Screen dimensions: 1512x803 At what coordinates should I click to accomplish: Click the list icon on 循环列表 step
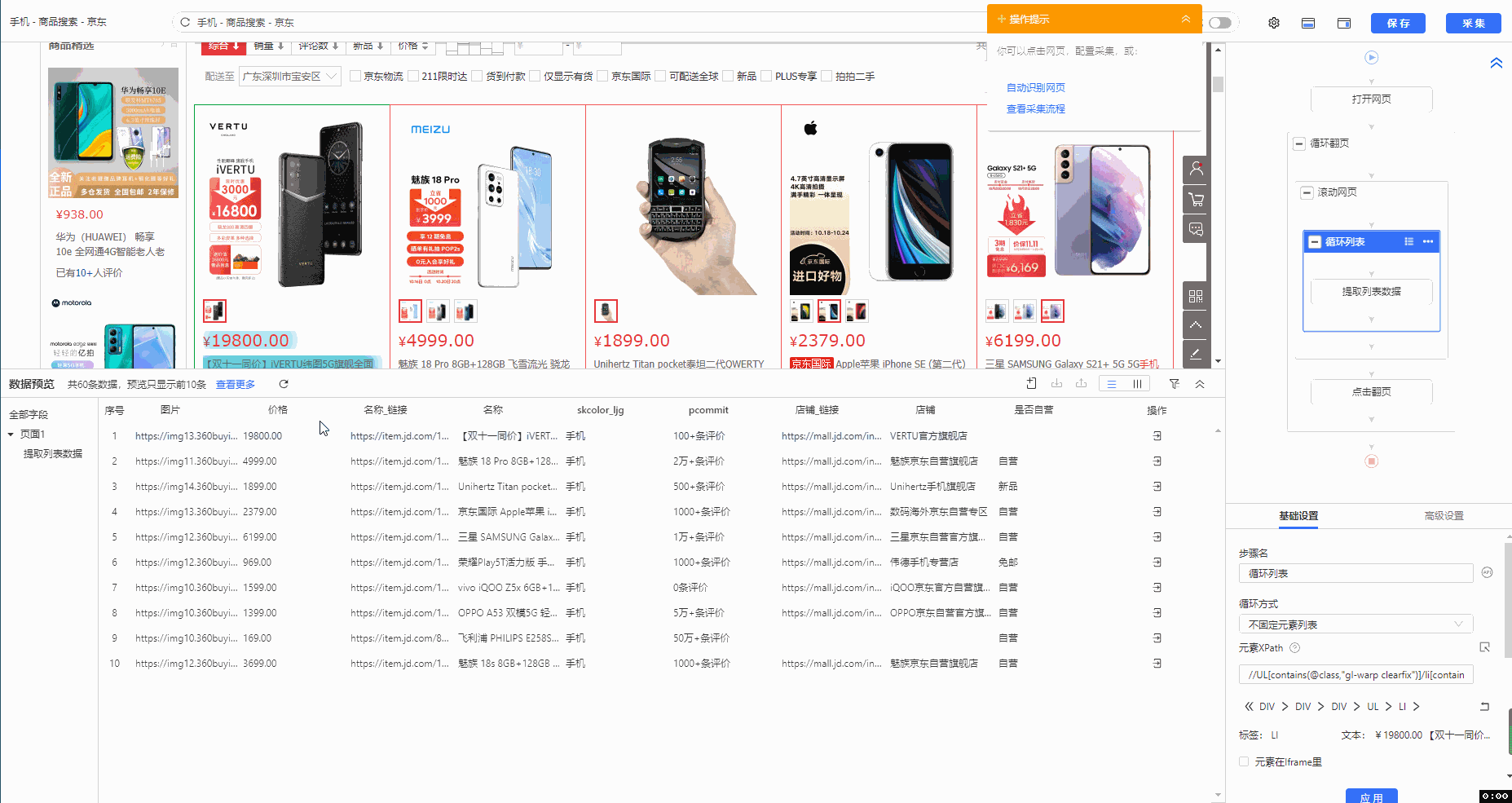pyautogui.click(x=1409, y=241)
